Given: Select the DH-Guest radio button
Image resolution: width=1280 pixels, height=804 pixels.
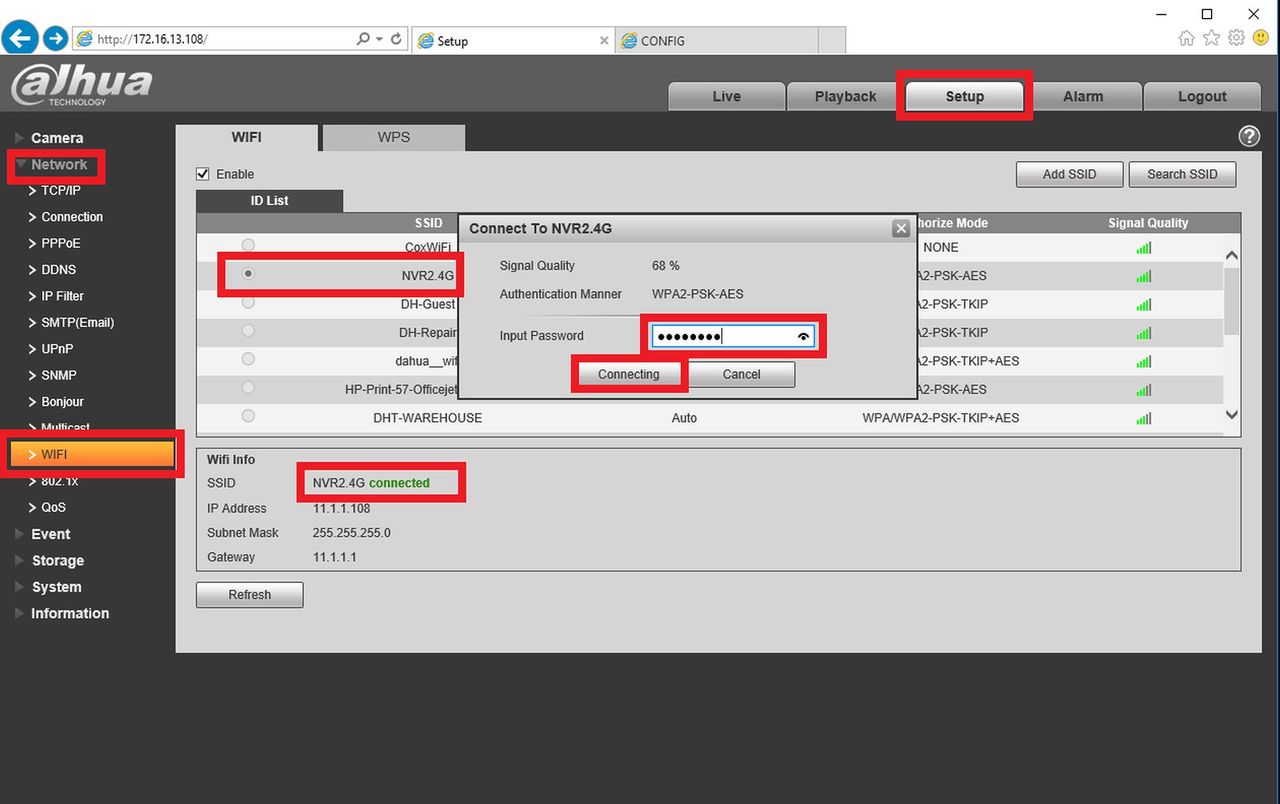Looking at the screenshot, I should click(248, 302).
